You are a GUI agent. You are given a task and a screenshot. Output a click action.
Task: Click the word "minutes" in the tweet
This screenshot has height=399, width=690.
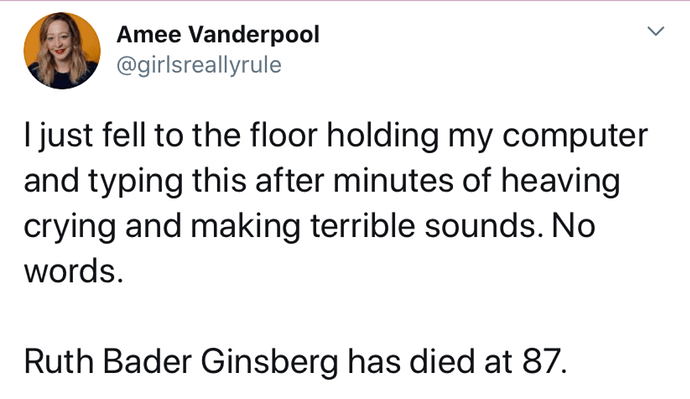tap(393, 180)
